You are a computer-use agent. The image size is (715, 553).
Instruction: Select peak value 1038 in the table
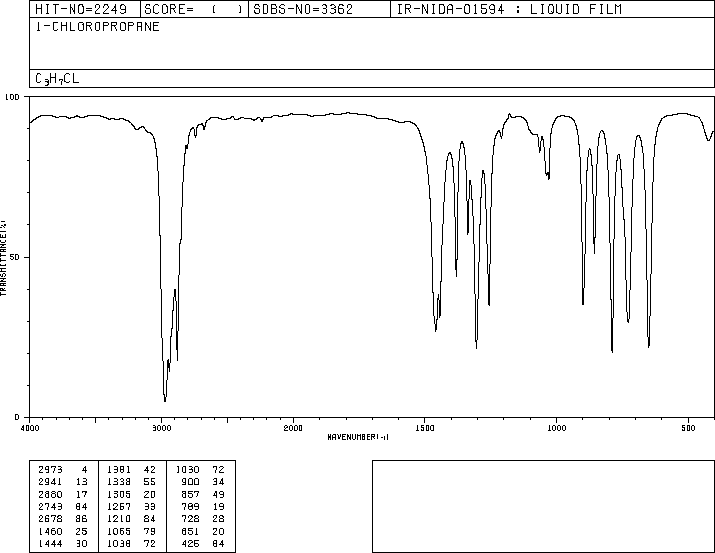pyautogui.click(x=119, y=544)
